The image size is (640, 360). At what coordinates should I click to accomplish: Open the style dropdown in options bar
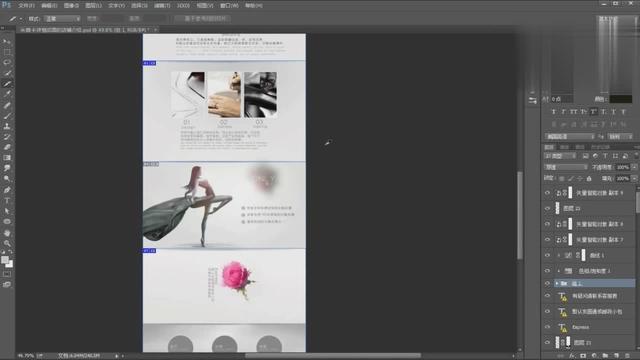62,19
